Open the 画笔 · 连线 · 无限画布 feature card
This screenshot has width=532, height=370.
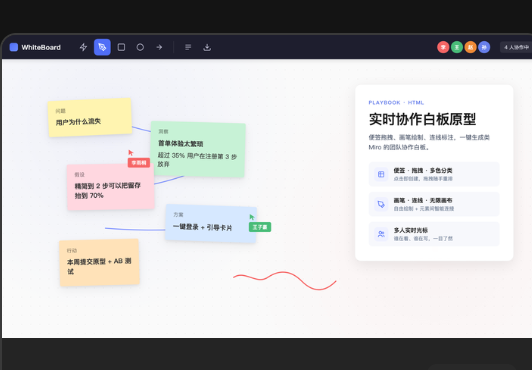point(434,204)
